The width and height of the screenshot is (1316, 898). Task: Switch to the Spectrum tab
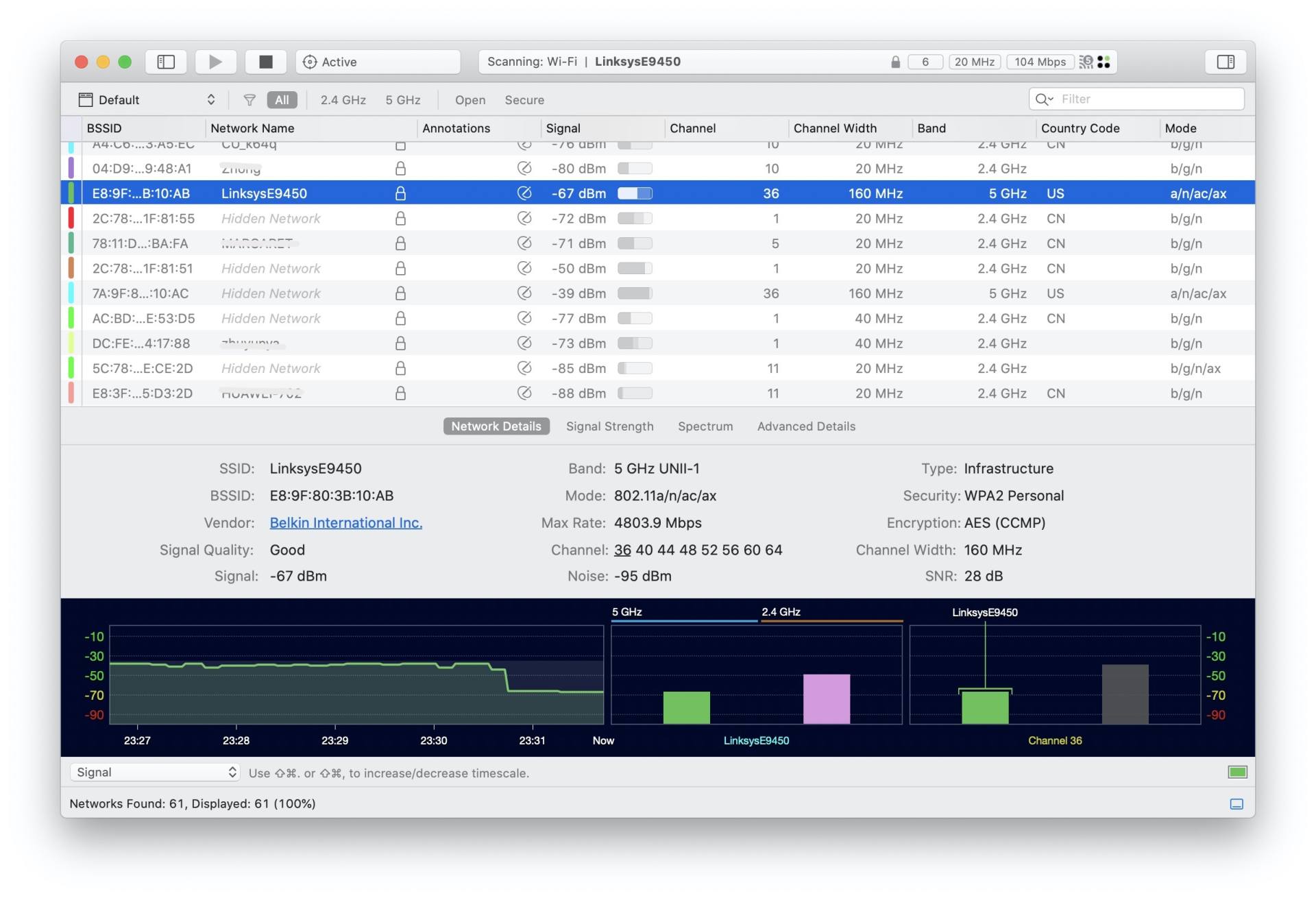coord(705,426)
